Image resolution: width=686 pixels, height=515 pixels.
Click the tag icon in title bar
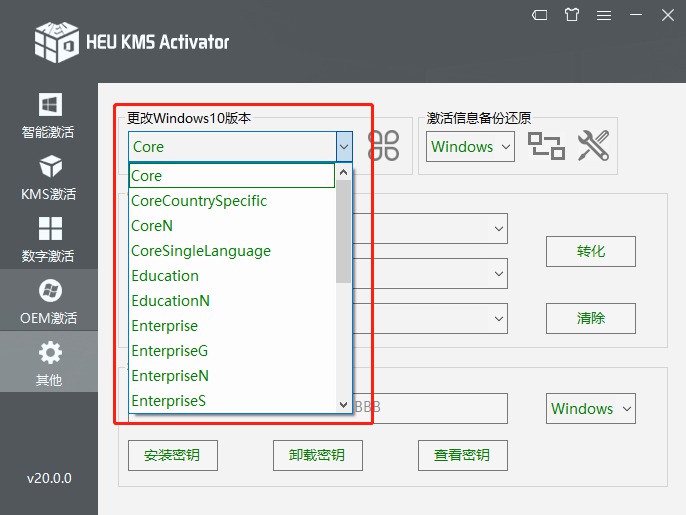pos(539,15)
